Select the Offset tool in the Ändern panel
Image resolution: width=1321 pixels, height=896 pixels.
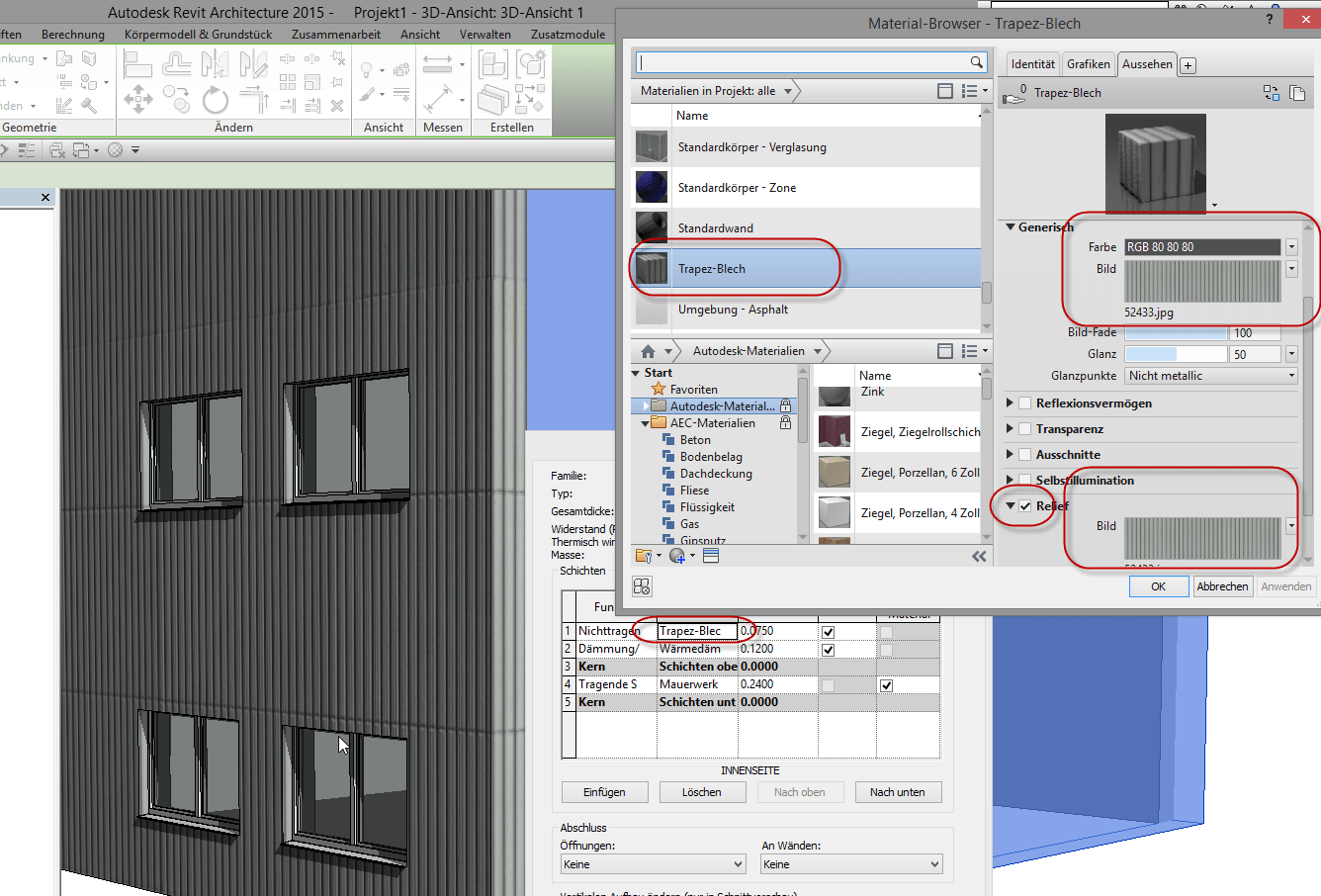click(177, 64)
